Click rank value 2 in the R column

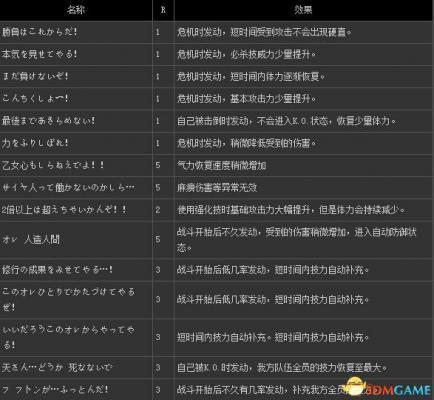[158, 210]
